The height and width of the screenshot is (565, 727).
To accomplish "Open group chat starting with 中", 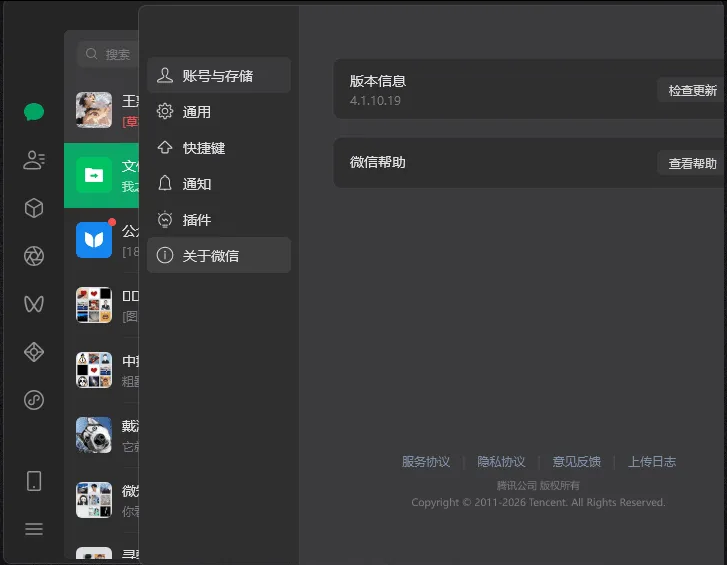I will pyautogui.click(x=102, y=370).
